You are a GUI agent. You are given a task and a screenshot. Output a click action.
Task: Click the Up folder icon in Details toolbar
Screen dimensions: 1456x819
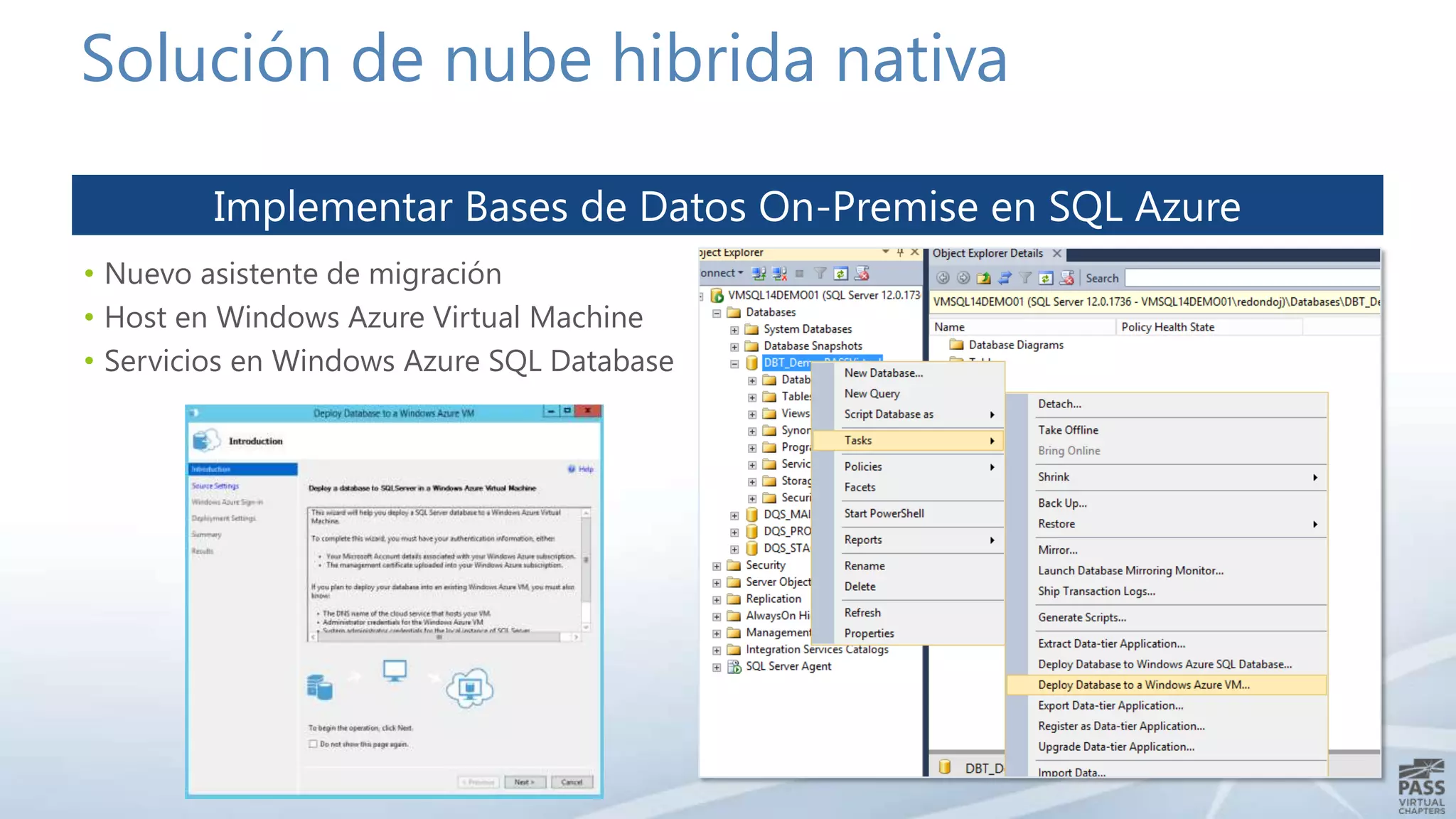[x=984, y=278]
